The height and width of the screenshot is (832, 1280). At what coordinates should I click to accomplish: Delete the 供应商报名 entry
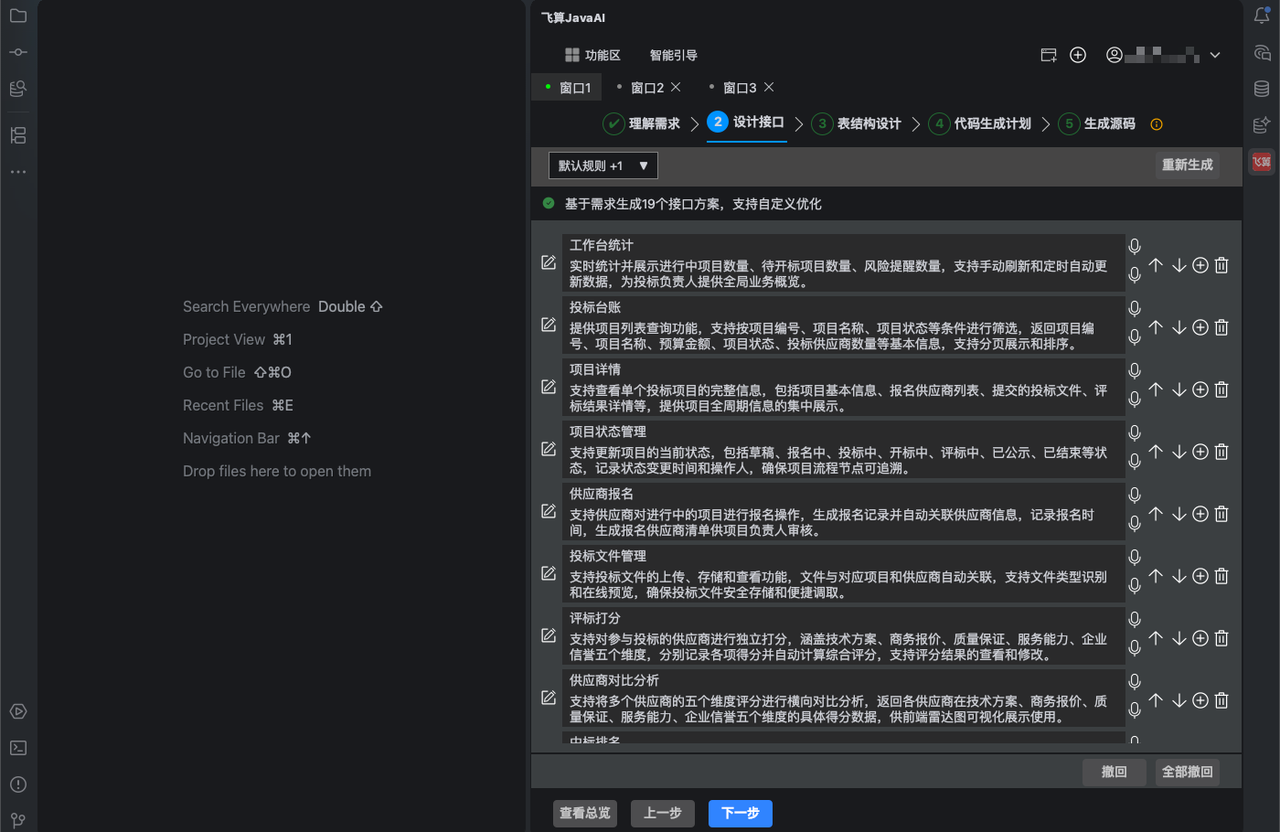click(1221, 513)
